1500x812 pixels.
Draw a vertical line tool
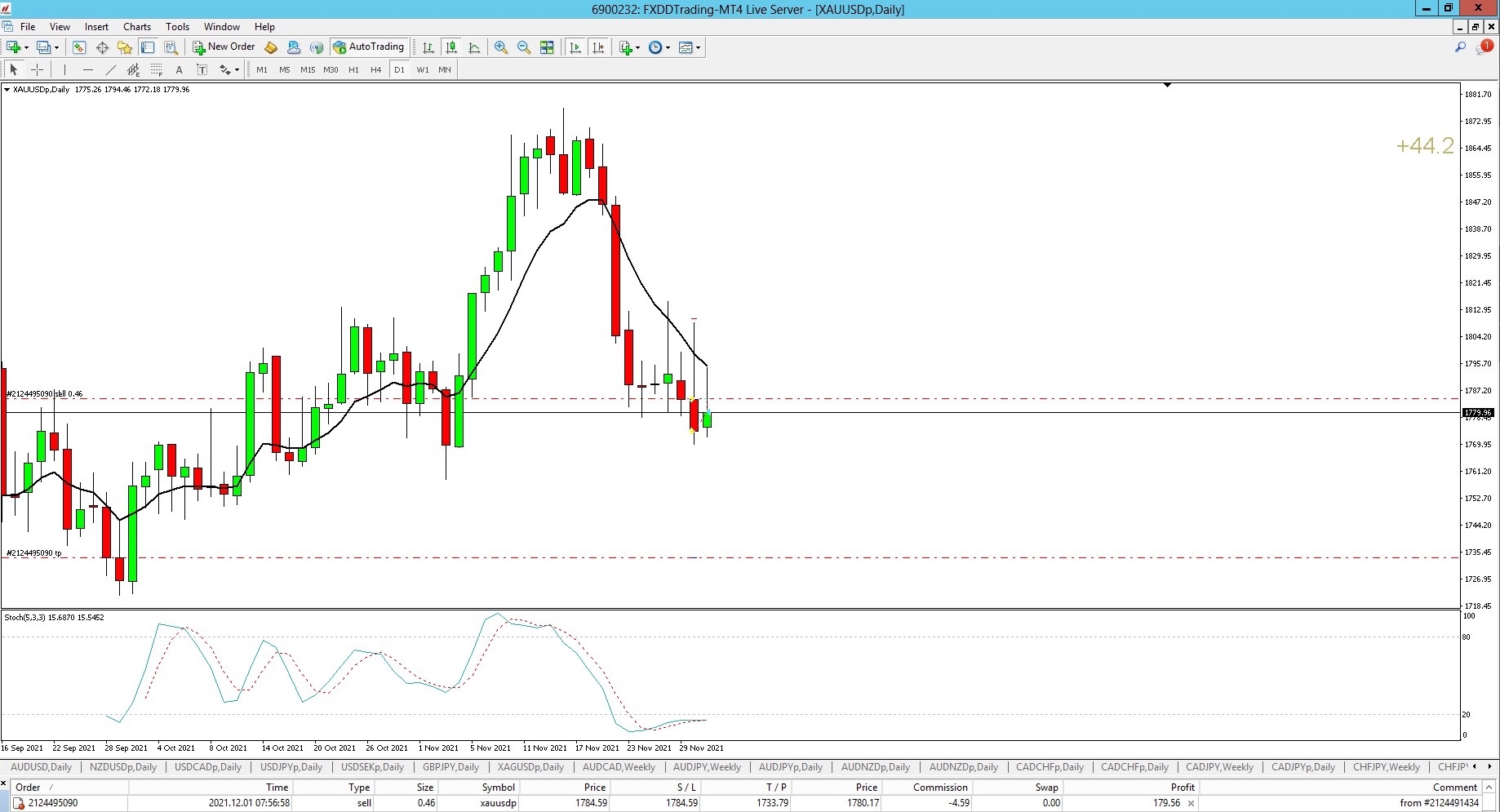click(64, 69)
